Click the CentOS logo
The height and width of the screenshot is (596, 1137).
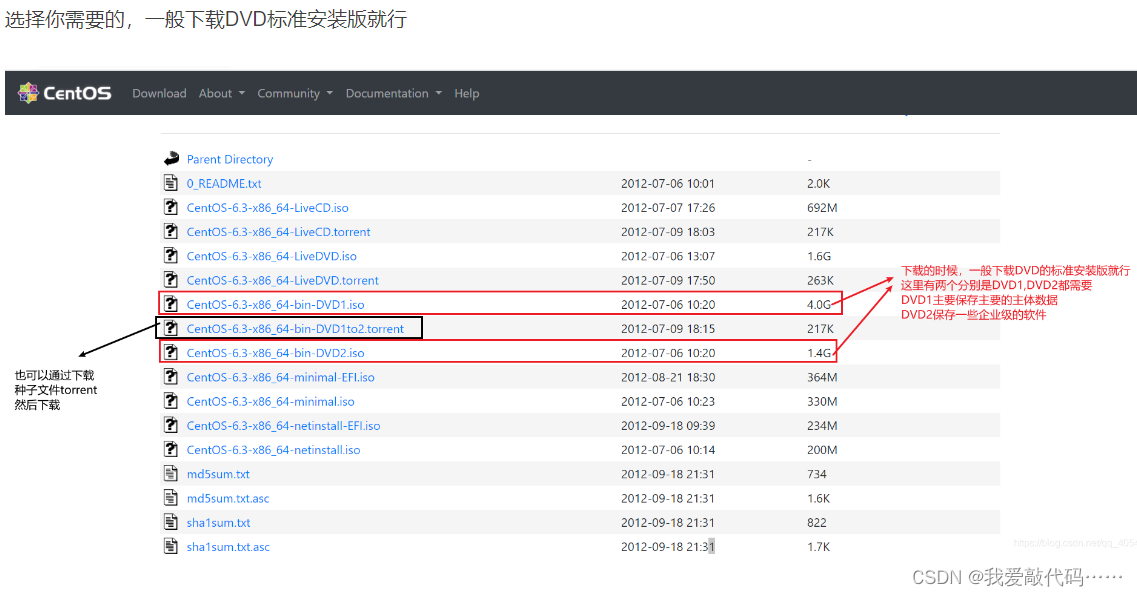click(x=65, y=93)
